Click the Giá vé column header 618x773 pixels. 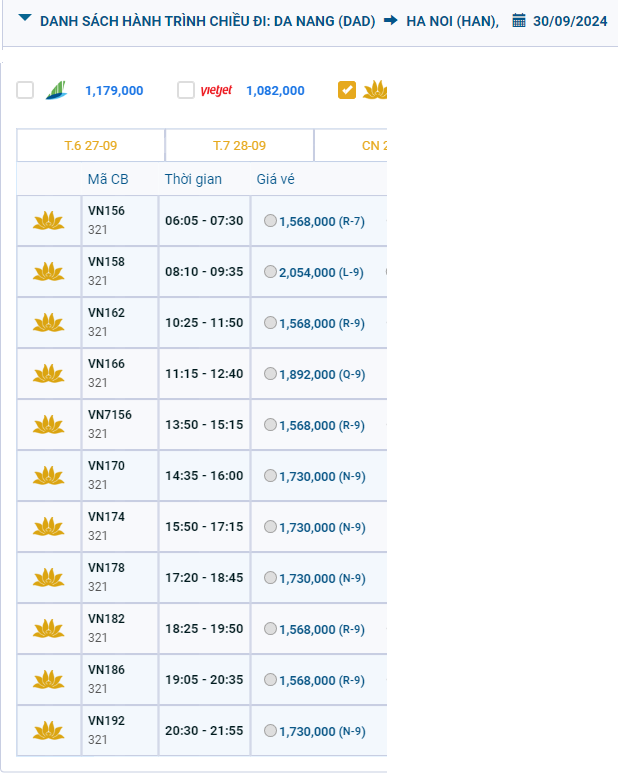coord(275,179)
